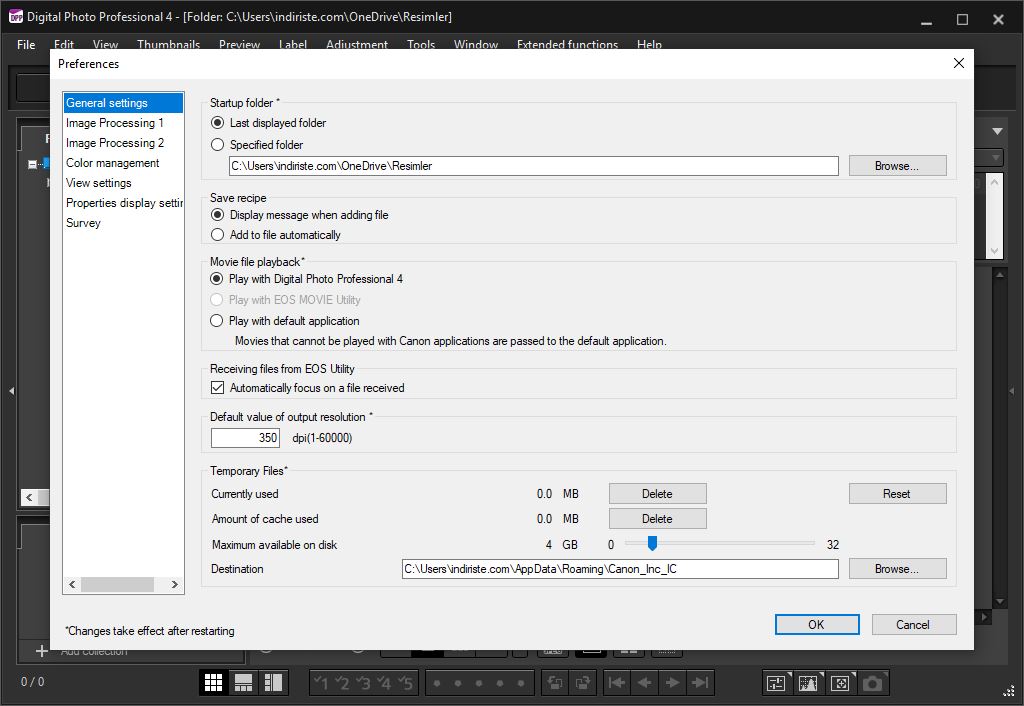Choose Display message when adding file
This screenshot has width=1024, height=706.
[x=217, y=215]
